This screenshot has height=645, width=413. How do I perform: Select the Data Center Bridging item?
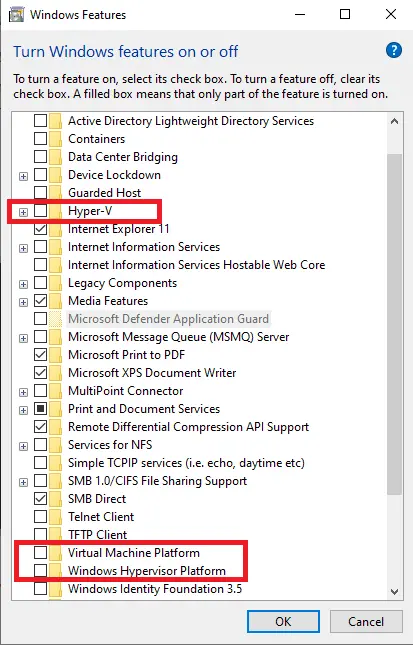click(123, 157)
